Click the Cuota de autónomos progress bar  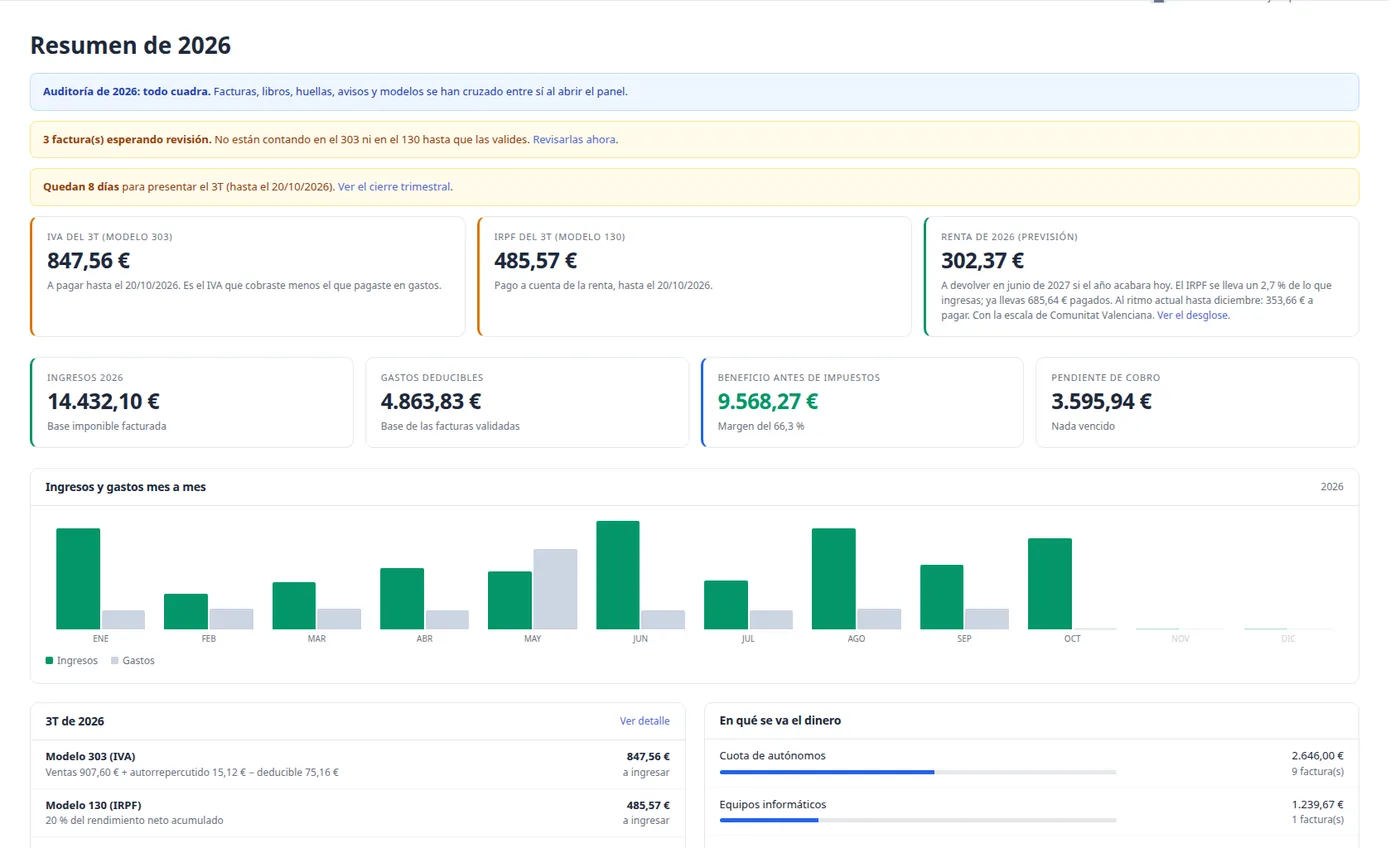(918, 772)
